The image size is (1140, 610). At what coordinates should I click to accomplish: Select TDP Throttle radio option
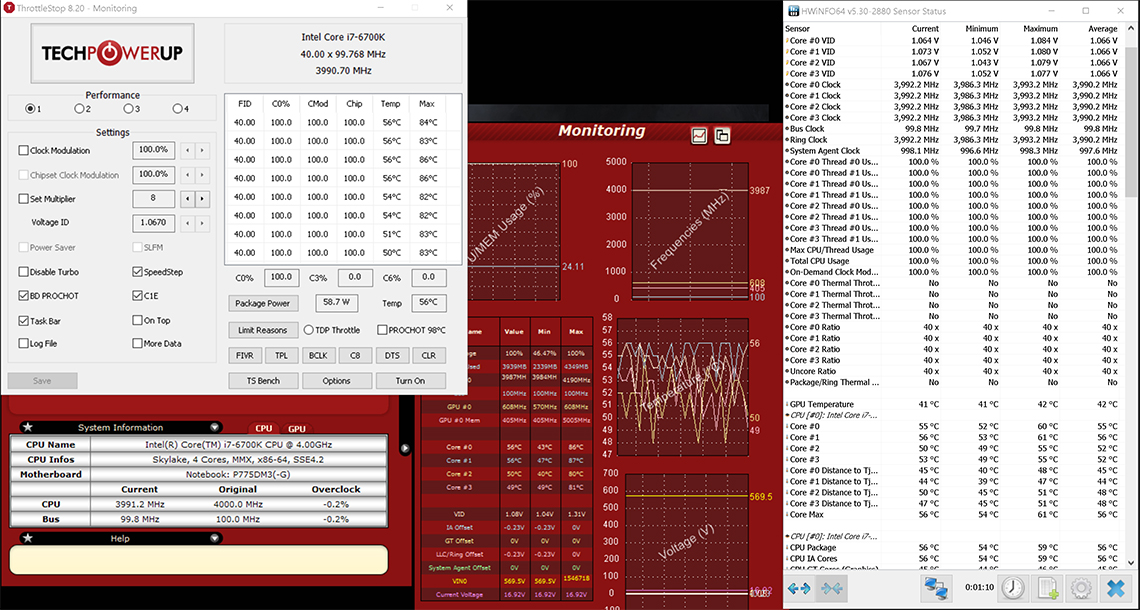308,330
